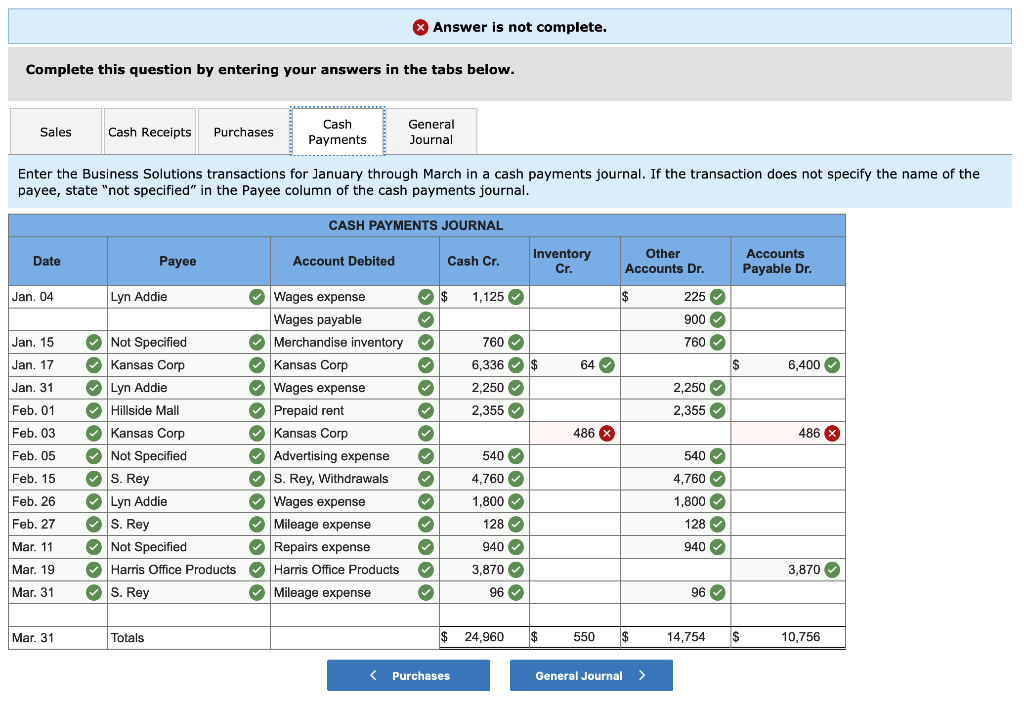
Task: Switch to the Cash Receipts tab
Action: pos(150,132)
